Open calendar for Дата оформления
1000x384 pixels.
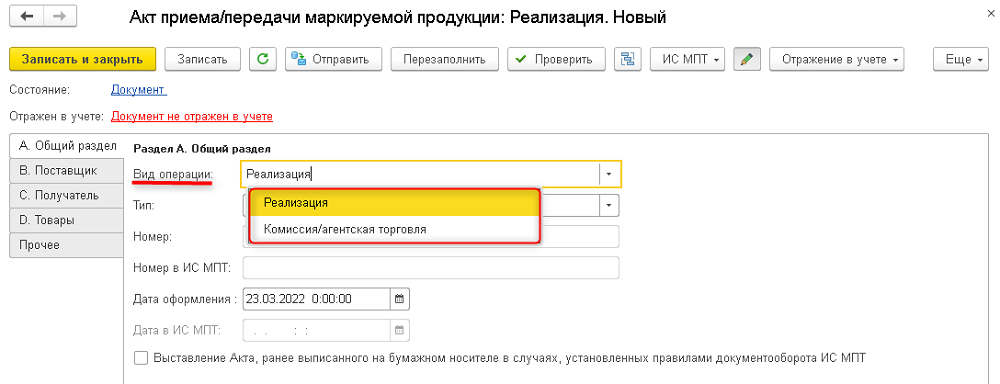400,299
